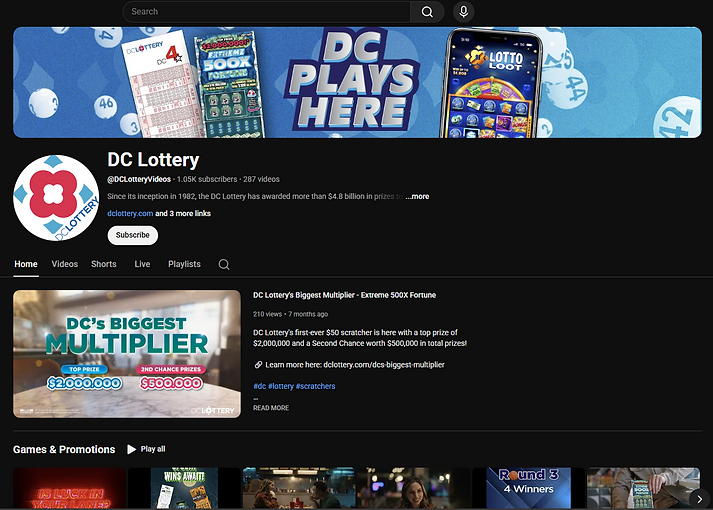The image size is (713, 510).
Task: Click the DC Lottery channel avatar logo
Action: (x=56, y=198)
